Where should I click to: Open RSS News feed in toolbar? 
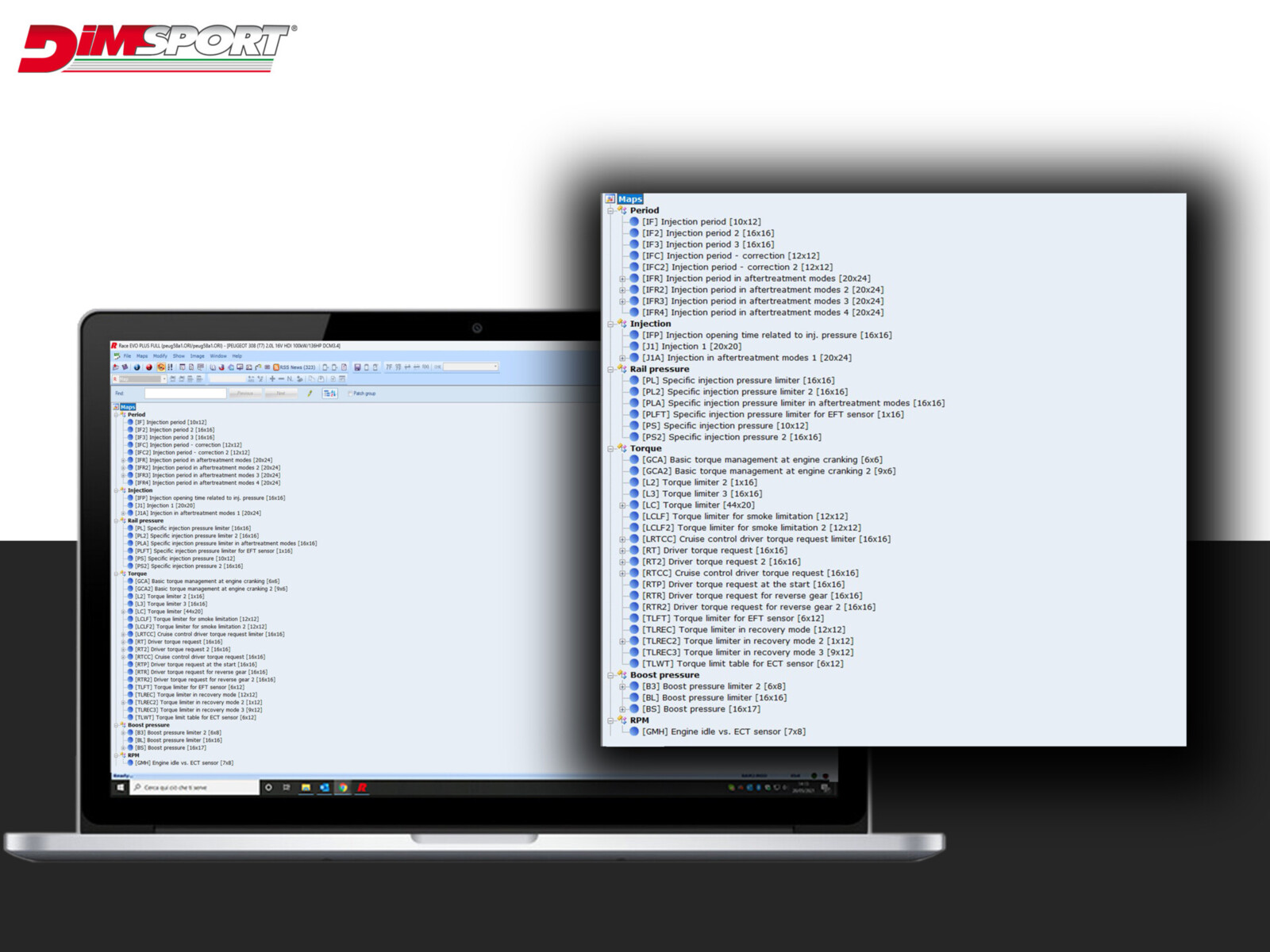294,367
